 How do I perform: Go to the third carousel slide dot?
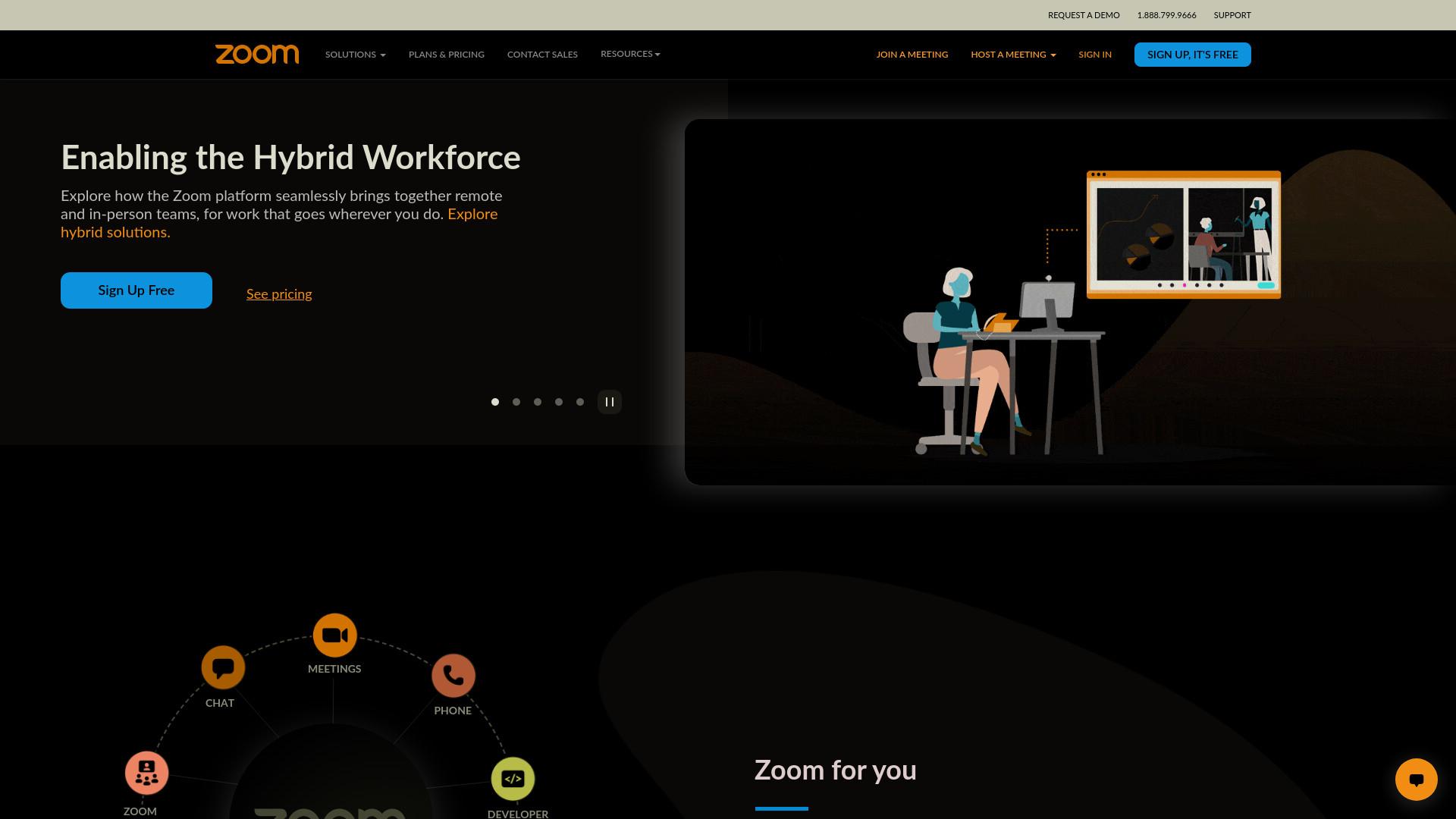[538, 402]
